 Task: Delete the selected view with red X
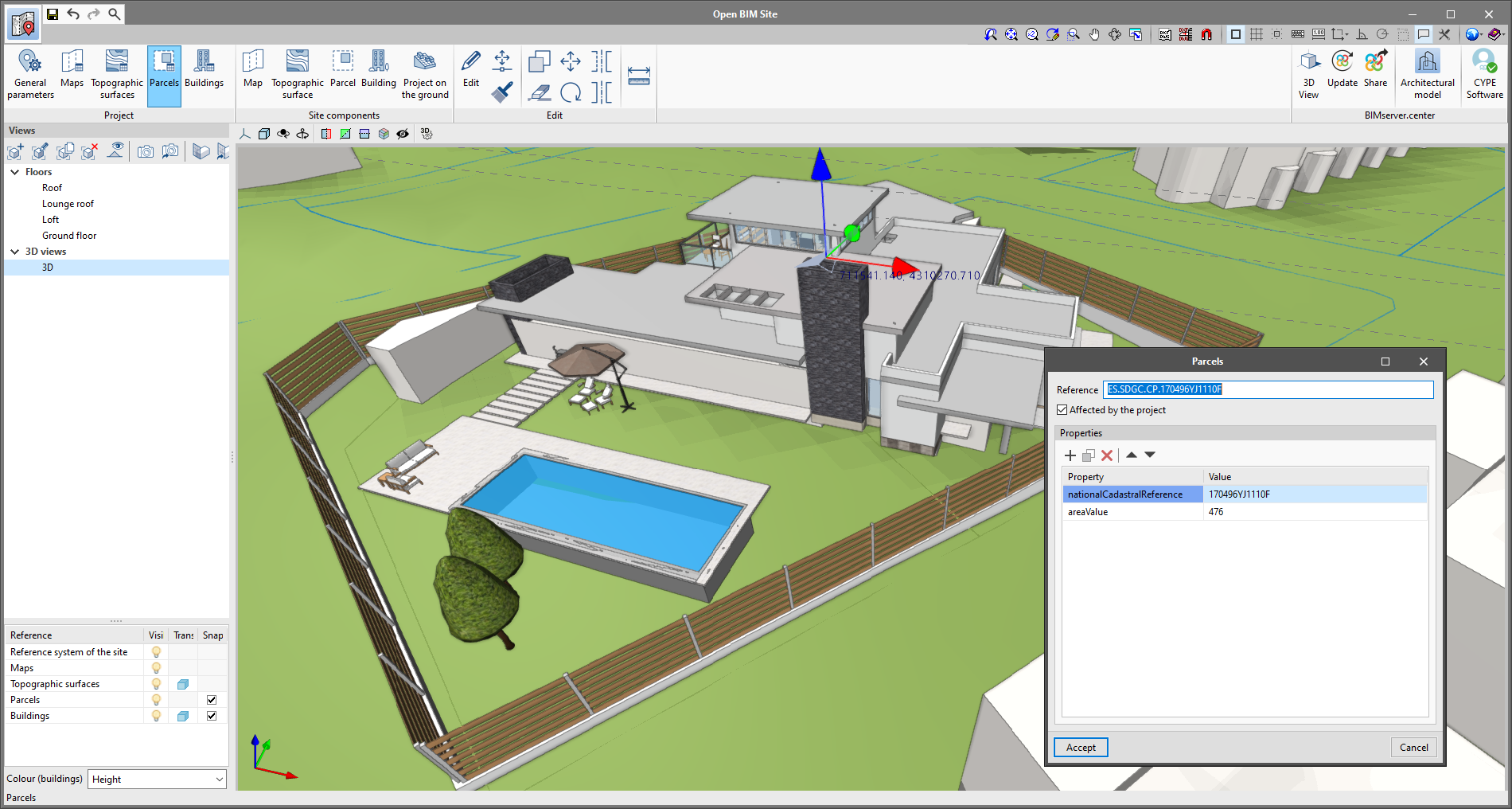pyautogui.click(x=89, y=151)
